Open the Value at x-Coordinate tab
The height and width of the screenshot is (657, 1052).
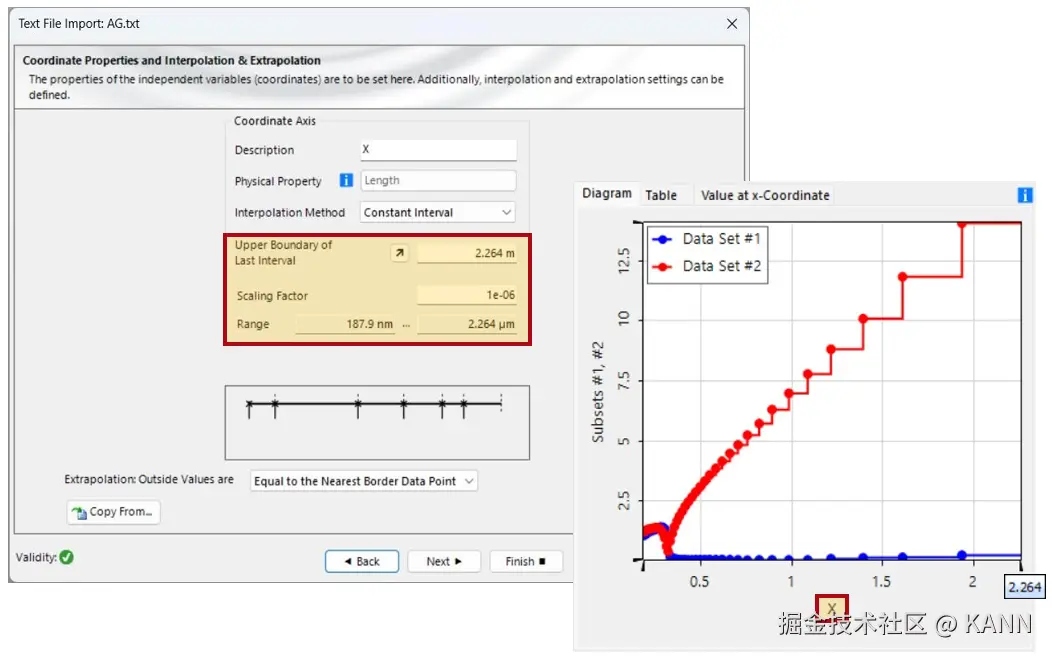tap(765, 195)
